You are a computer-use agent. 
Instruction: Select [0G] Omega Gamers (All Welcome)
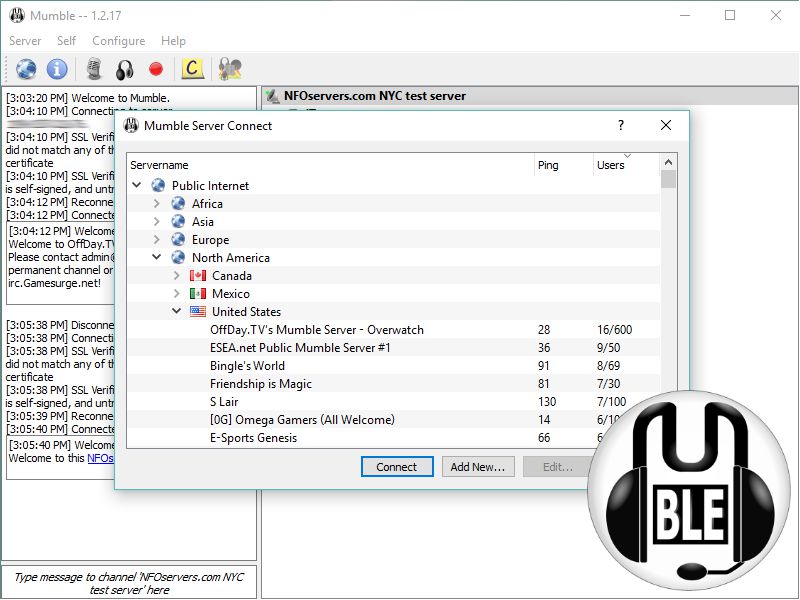302,420
